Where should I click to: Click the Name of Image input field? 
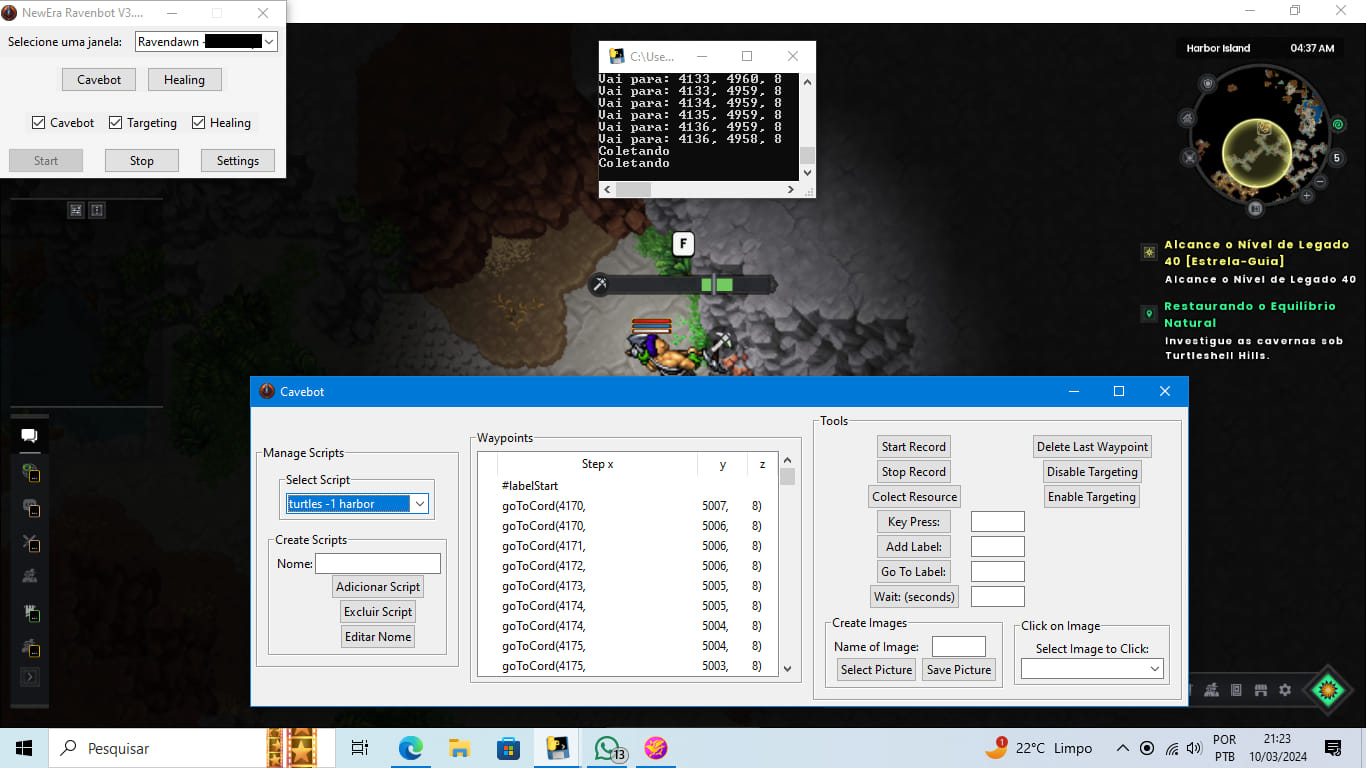tap(959, 647)
